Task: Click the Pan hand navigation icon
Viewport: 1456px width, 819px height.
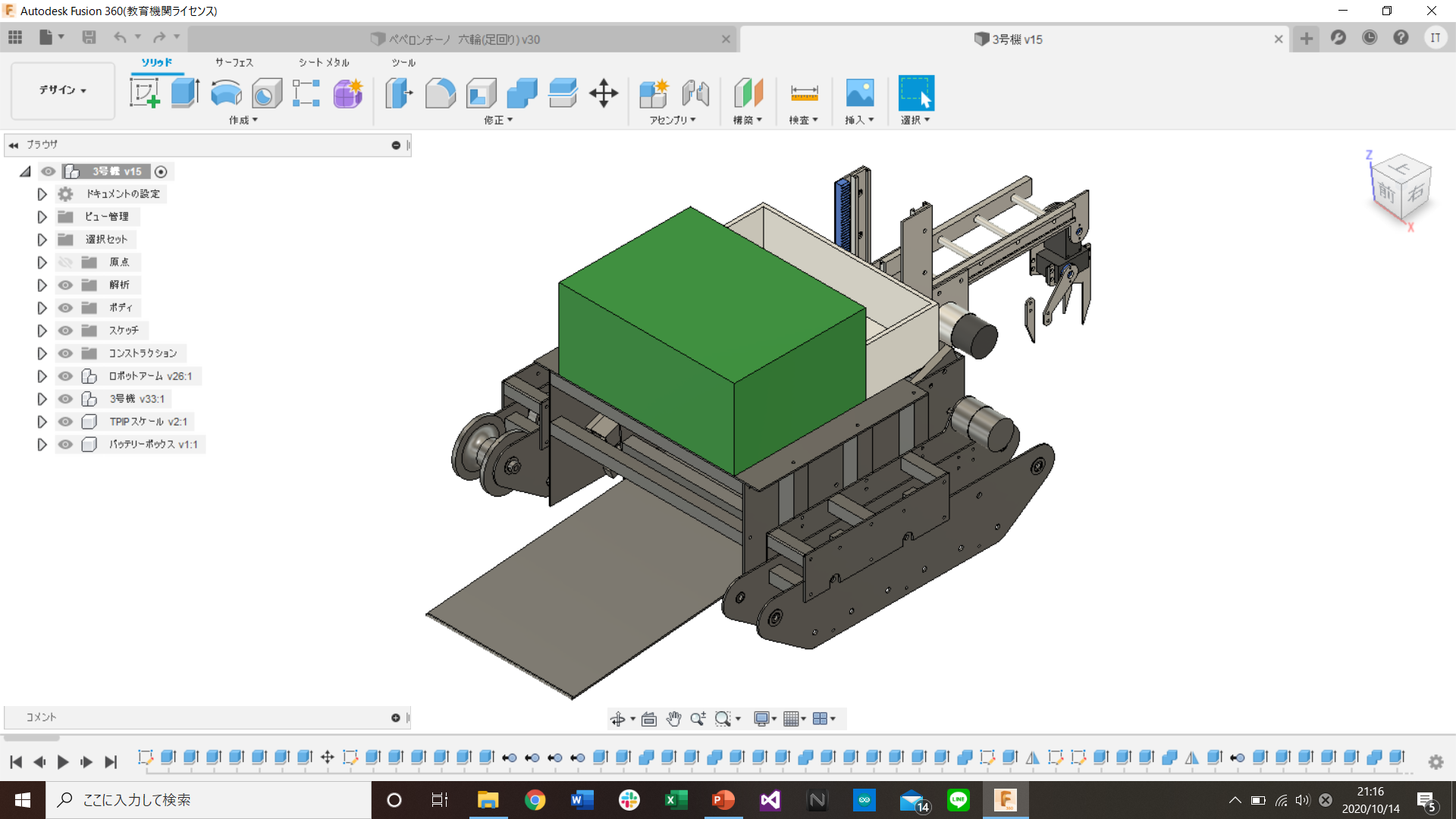Action: (x=673, y=719)
